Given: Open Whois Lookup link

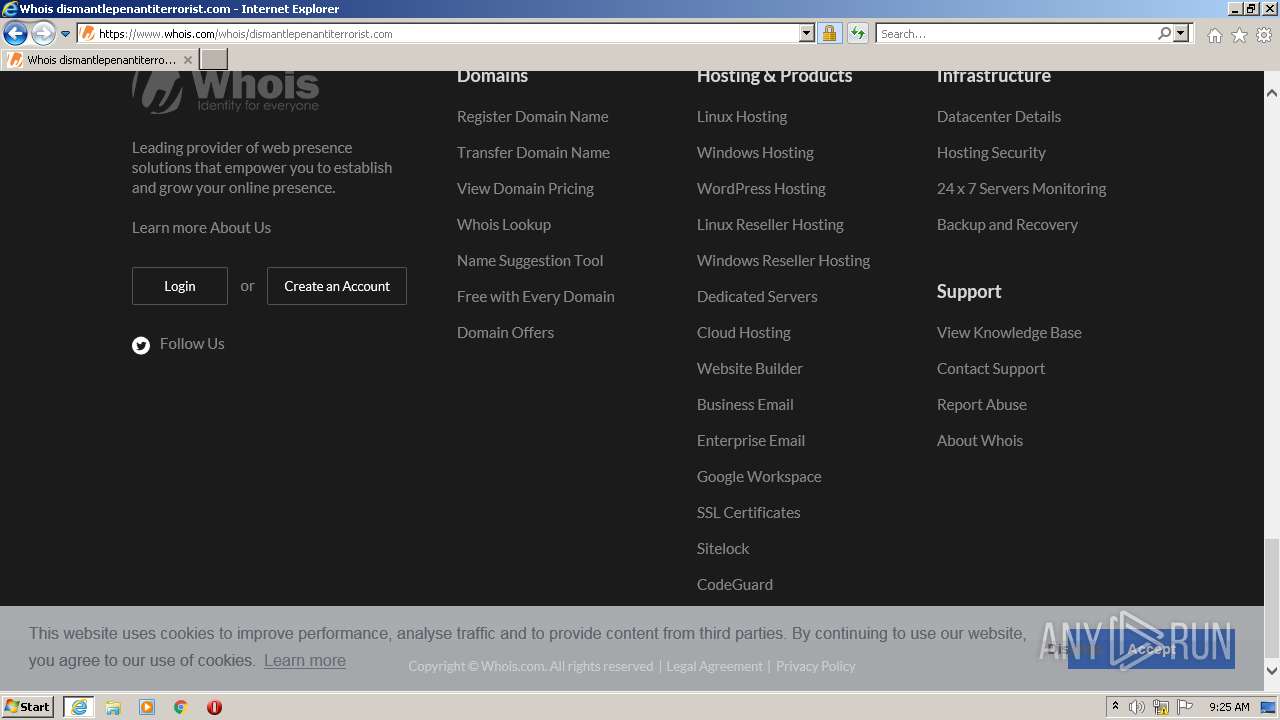Looking at the screenshot, I should point(504,225).
